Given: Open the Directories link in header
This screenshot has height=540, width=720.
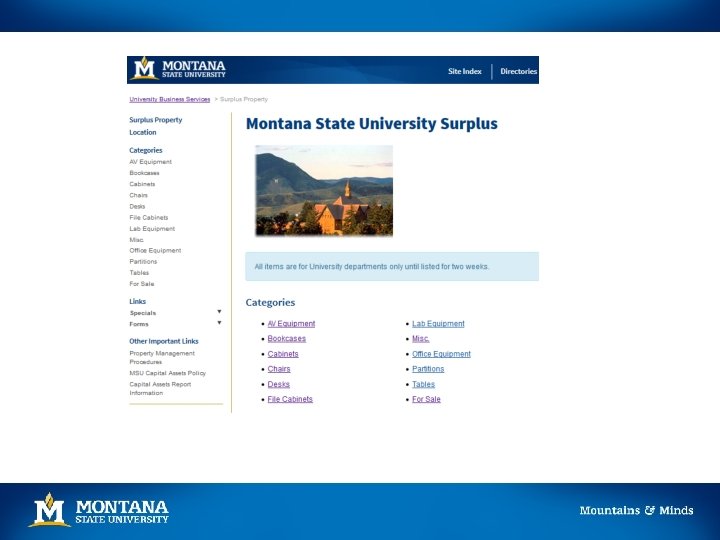Looking at the screenshot, I should click(518, 71).
